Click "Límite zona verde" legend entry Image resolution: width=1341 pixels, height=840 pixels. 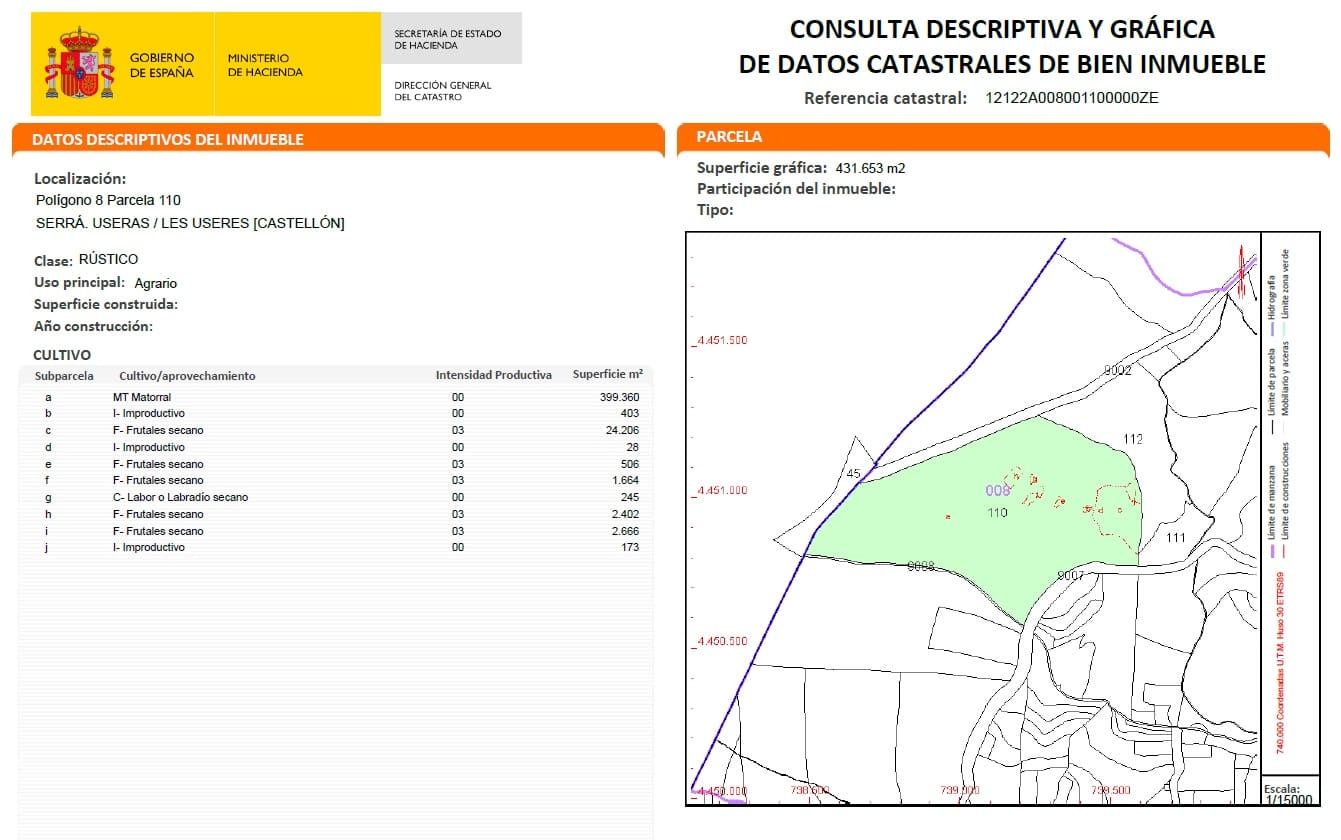point(1285,283)
